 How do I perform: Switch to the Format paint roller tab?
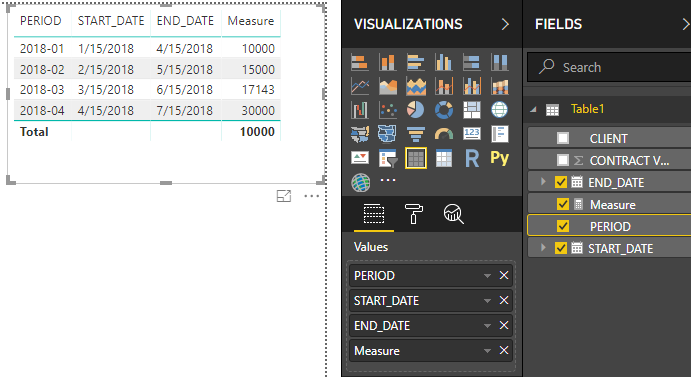(413, 214)
